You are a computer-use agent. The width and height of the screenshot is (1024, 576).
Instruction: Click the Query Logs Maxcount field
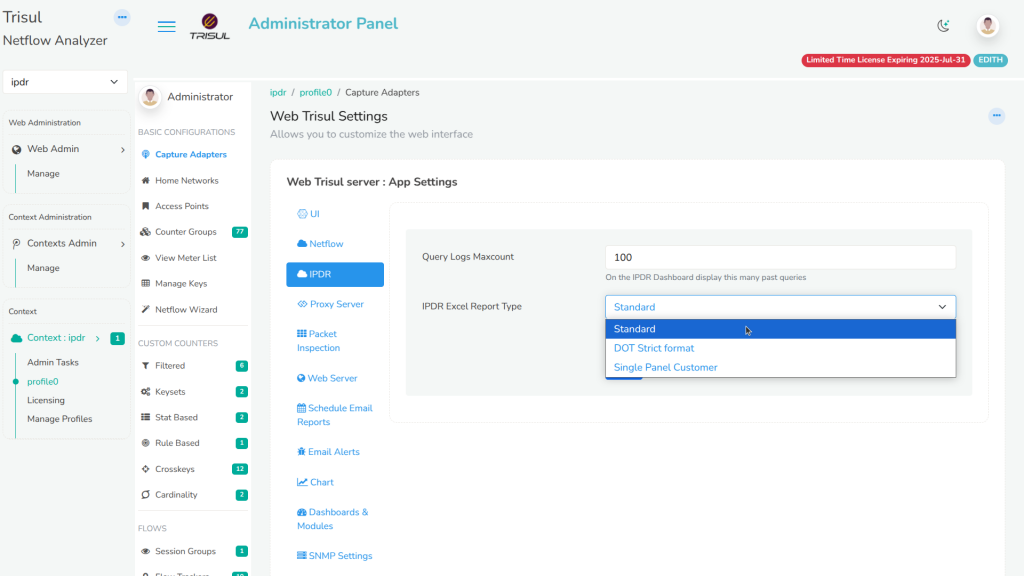tap(780, 257)
